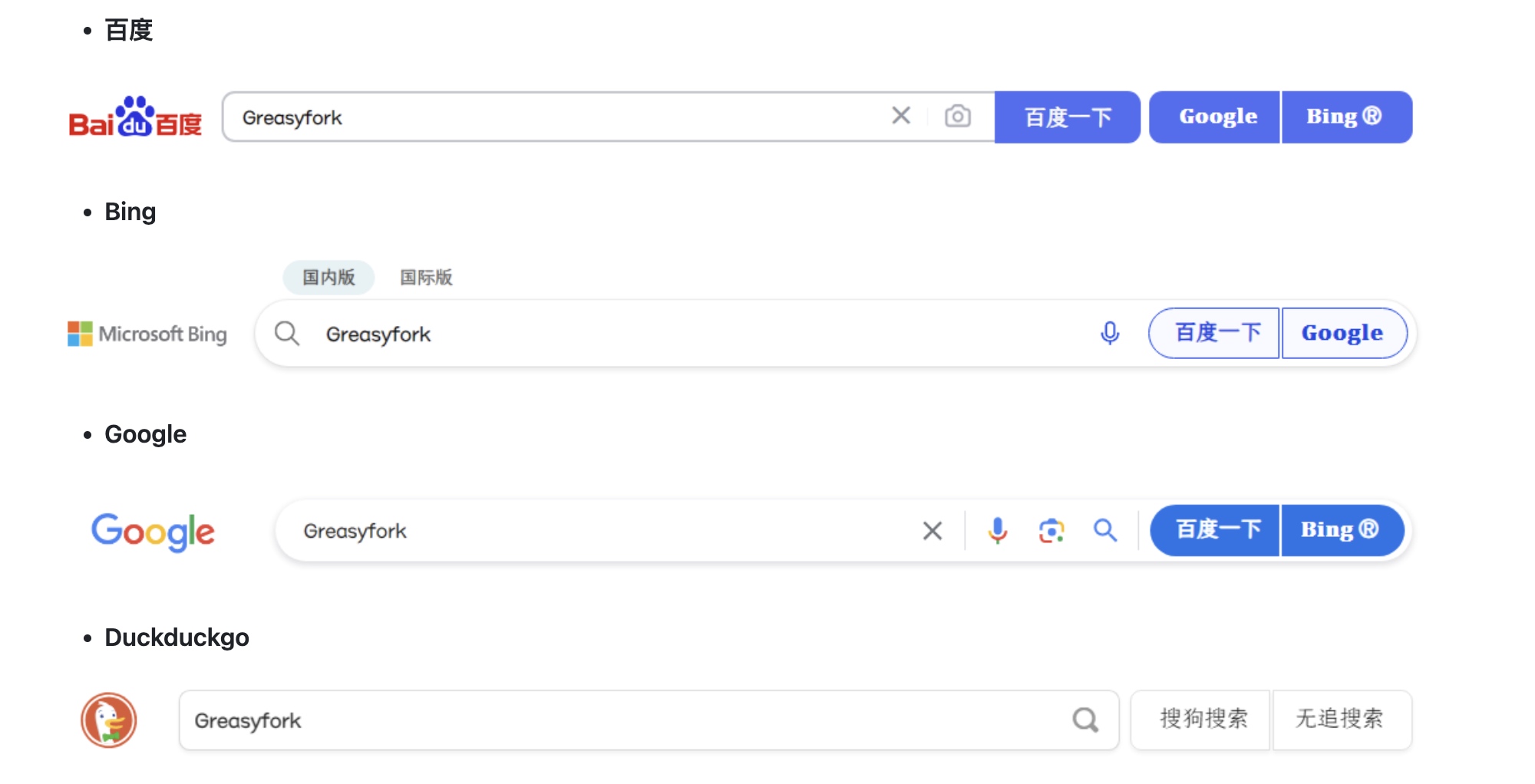Click Google blue magnifier search icon
The width and height of the screenshot is (1535, 784).
click(x=1105, y=530)
